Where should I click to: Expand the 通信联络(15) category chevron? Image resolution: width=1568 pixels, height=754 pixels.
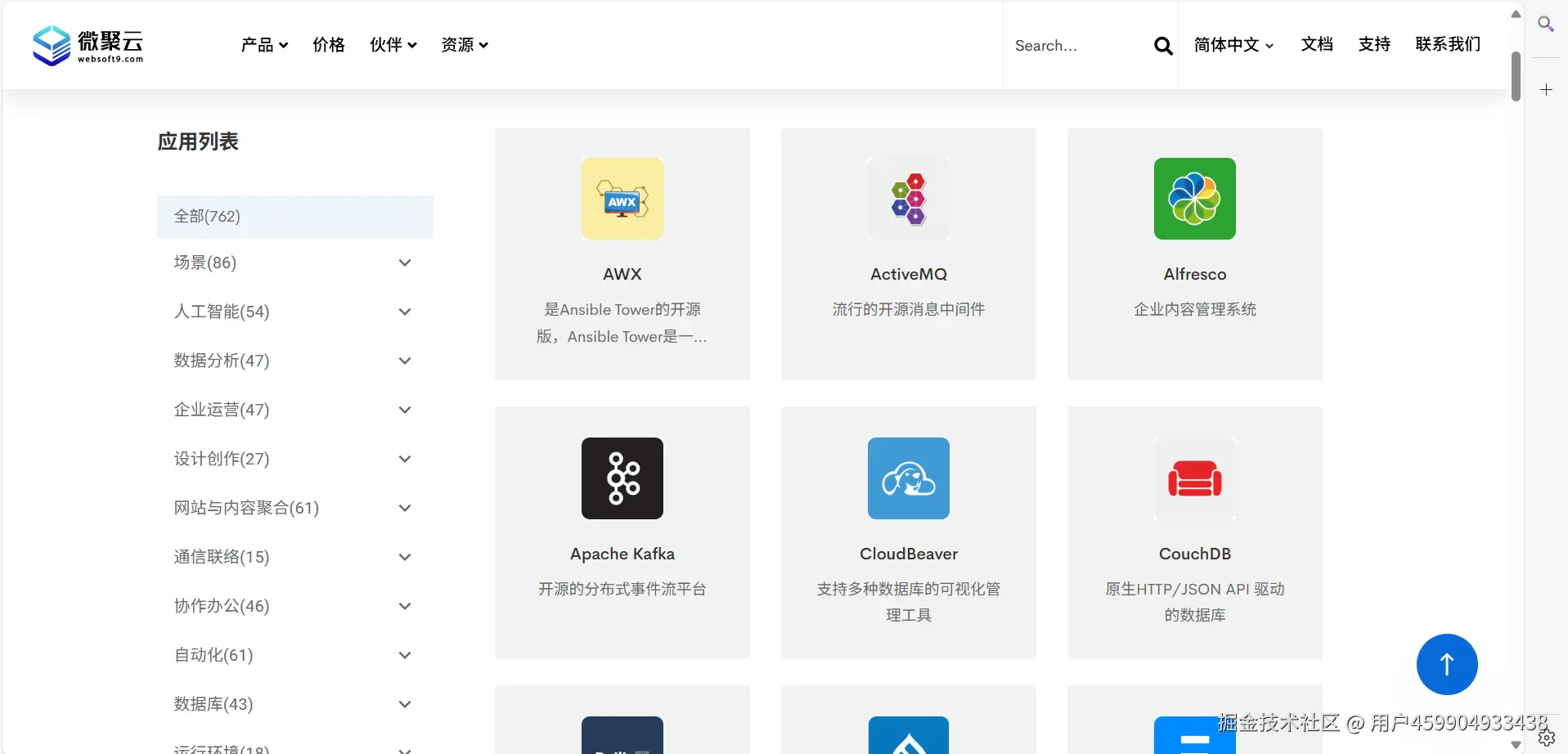[404, 557]
